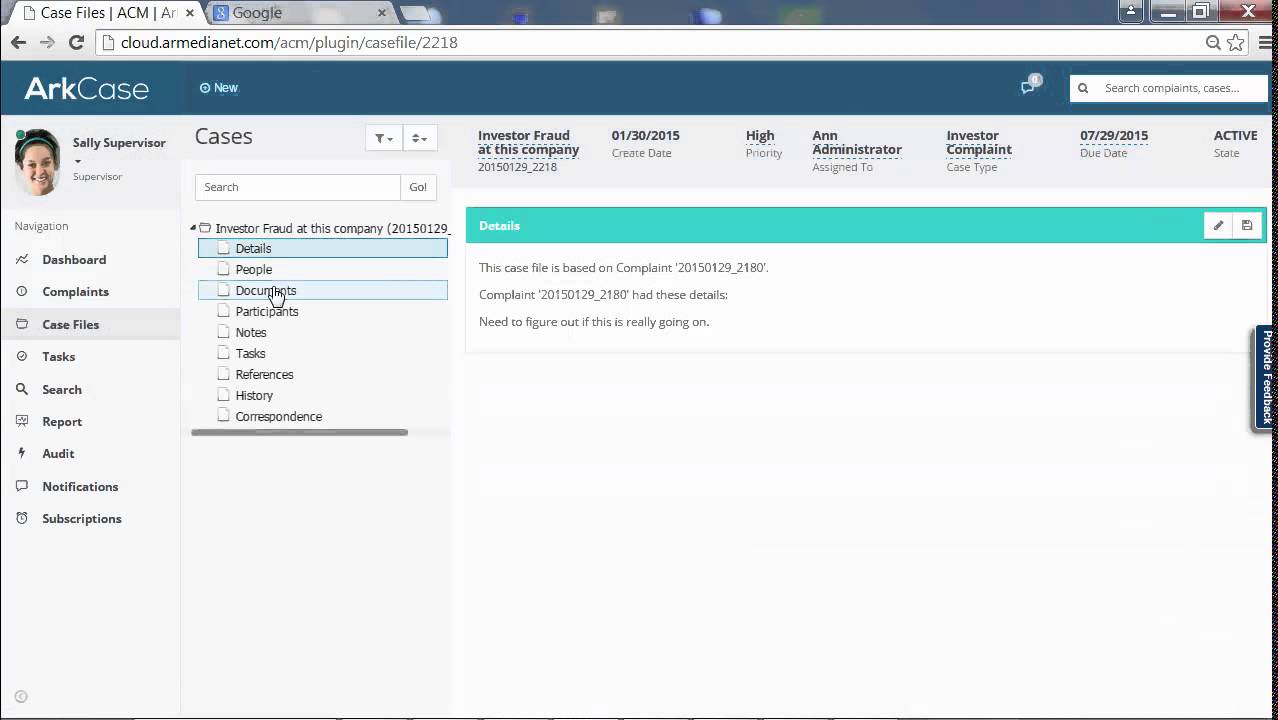Bookmark page with star icon

tap(1236, 43)
